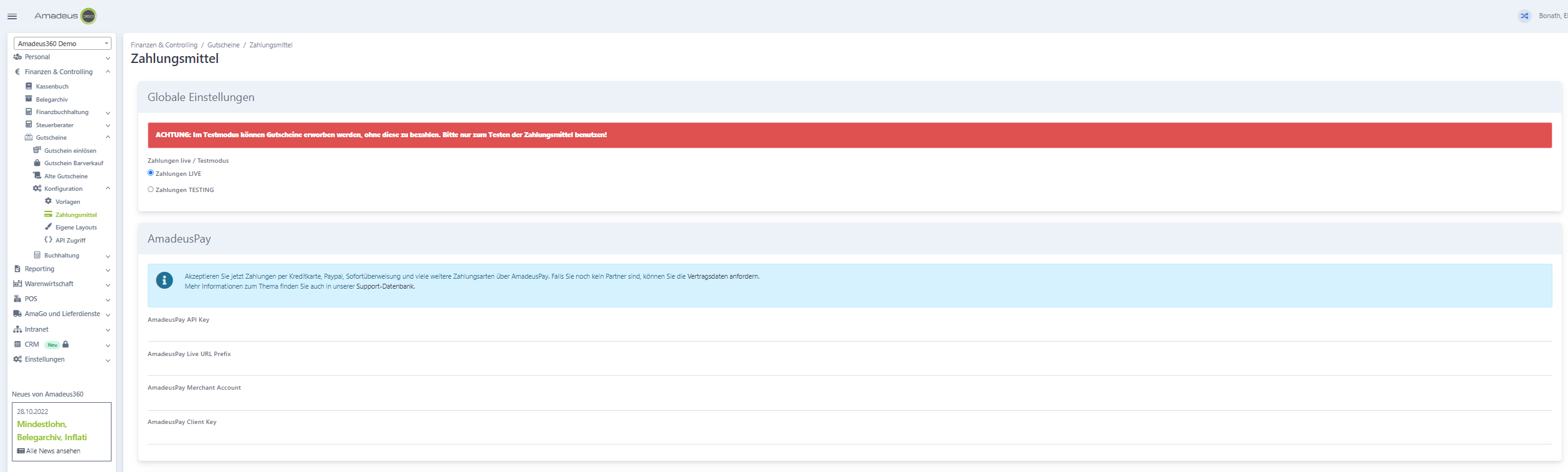Expand Finanzbuchhaltung submenu chevron

click(108, 113)
